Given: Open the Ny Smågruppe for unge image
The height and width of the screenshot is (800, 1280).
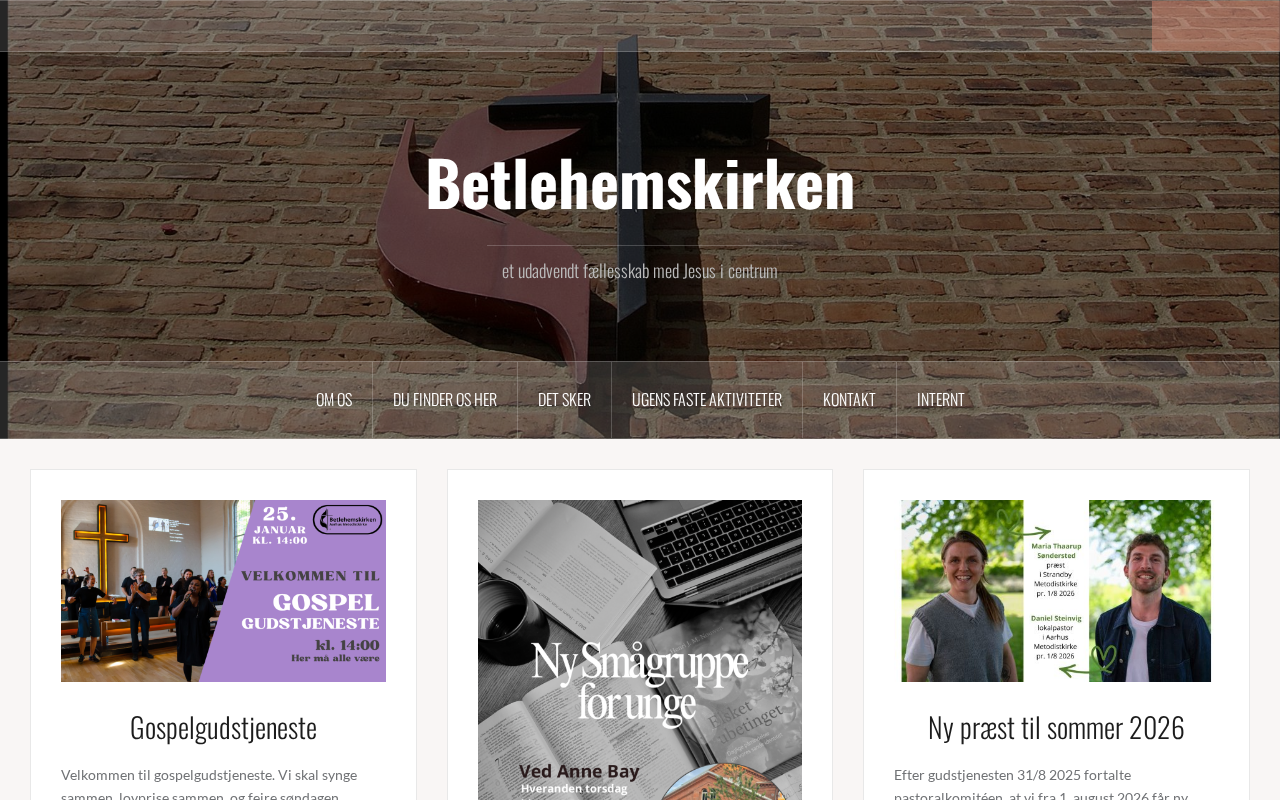Looking at the screenshot, I should point(640,650).
